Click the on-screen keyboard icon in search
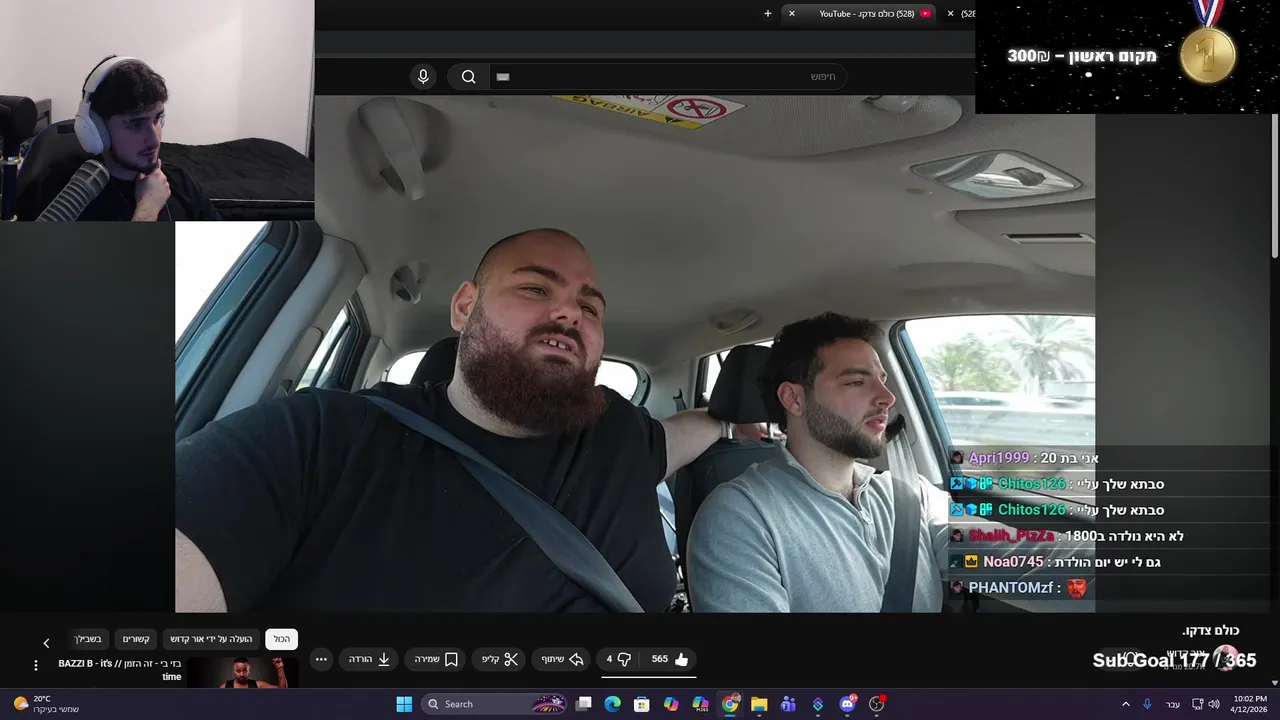 503,77
